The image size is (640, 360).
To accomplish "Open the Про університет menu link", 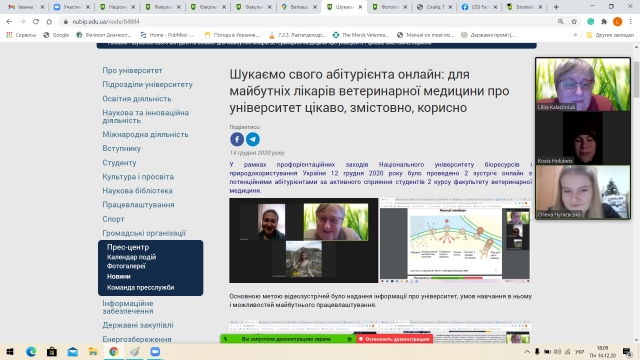I will pyautogui.click(x=132, y=71).
